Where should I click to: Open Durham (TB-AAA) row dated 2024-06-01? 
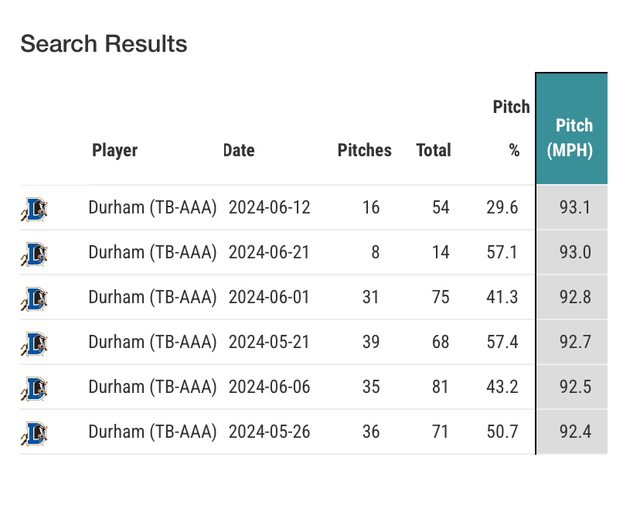click(x=152, y=298)
